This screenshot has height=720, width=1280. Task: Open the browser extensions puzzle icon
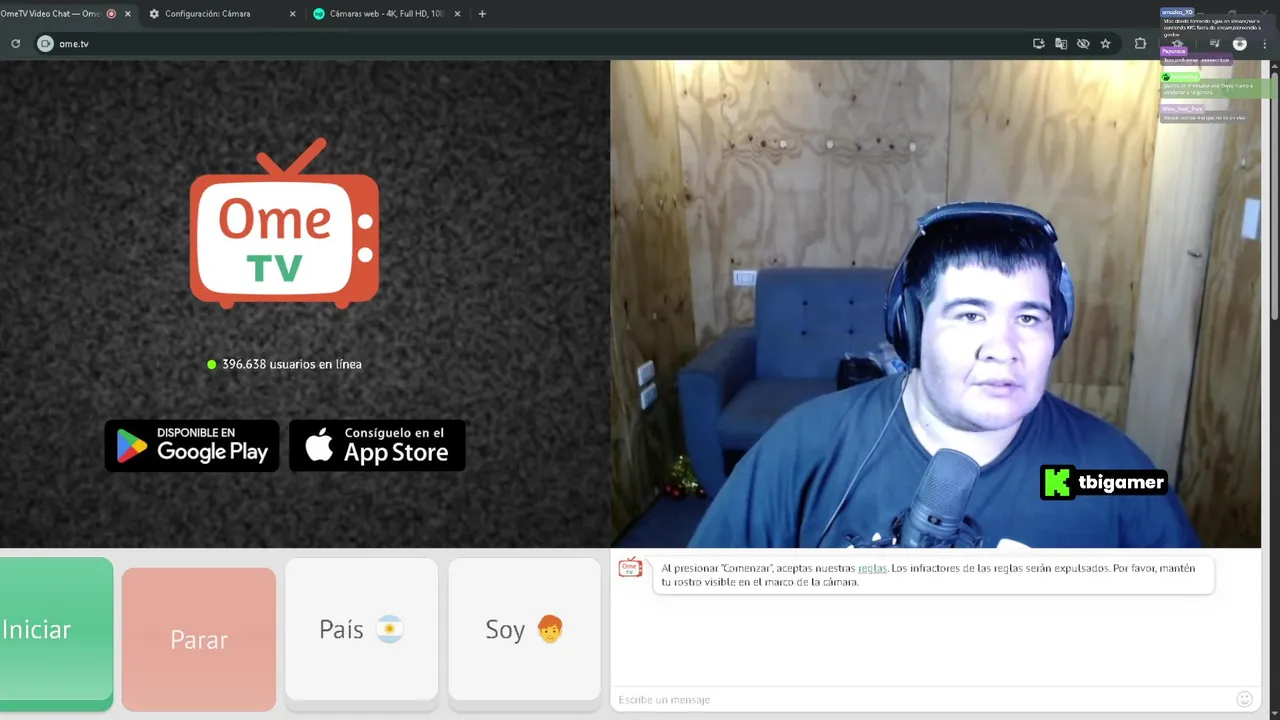coord(1140,44)
